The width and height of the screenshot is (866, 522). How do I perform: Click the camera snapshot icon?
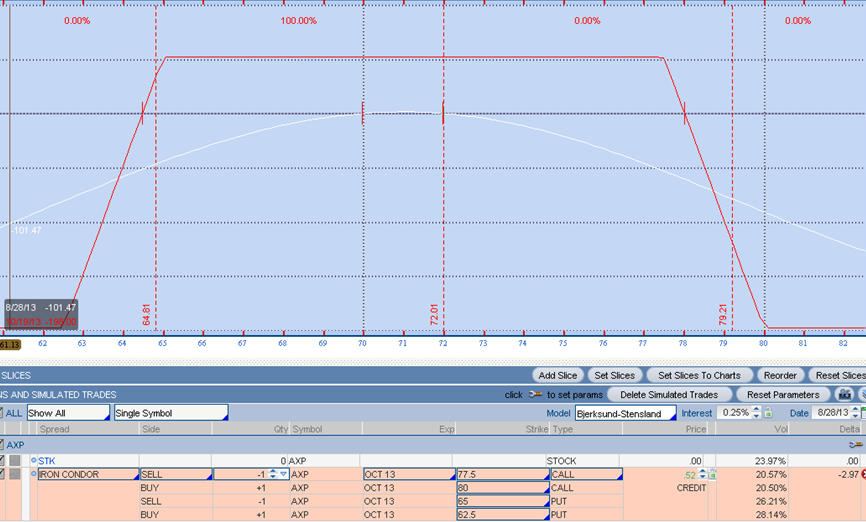click(844, 394)
